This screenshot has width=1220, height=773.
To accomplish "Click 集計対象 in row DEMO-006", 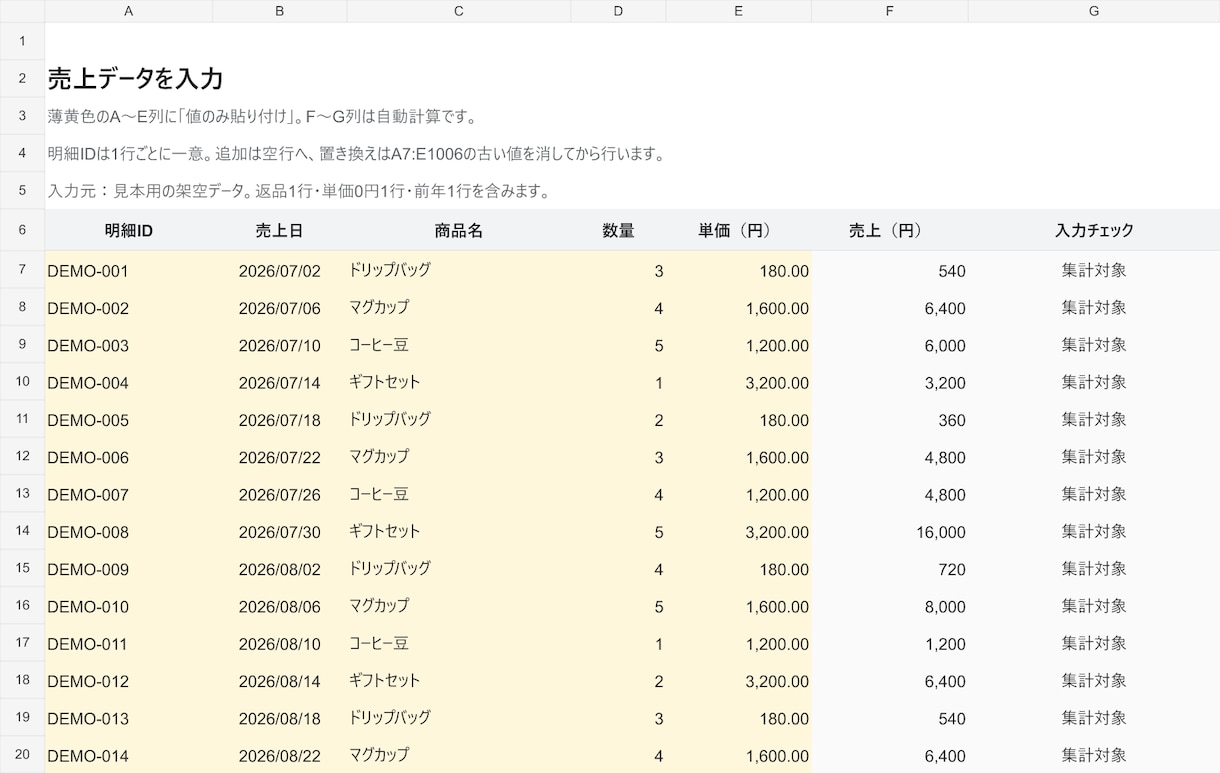I will [1094, 457].
